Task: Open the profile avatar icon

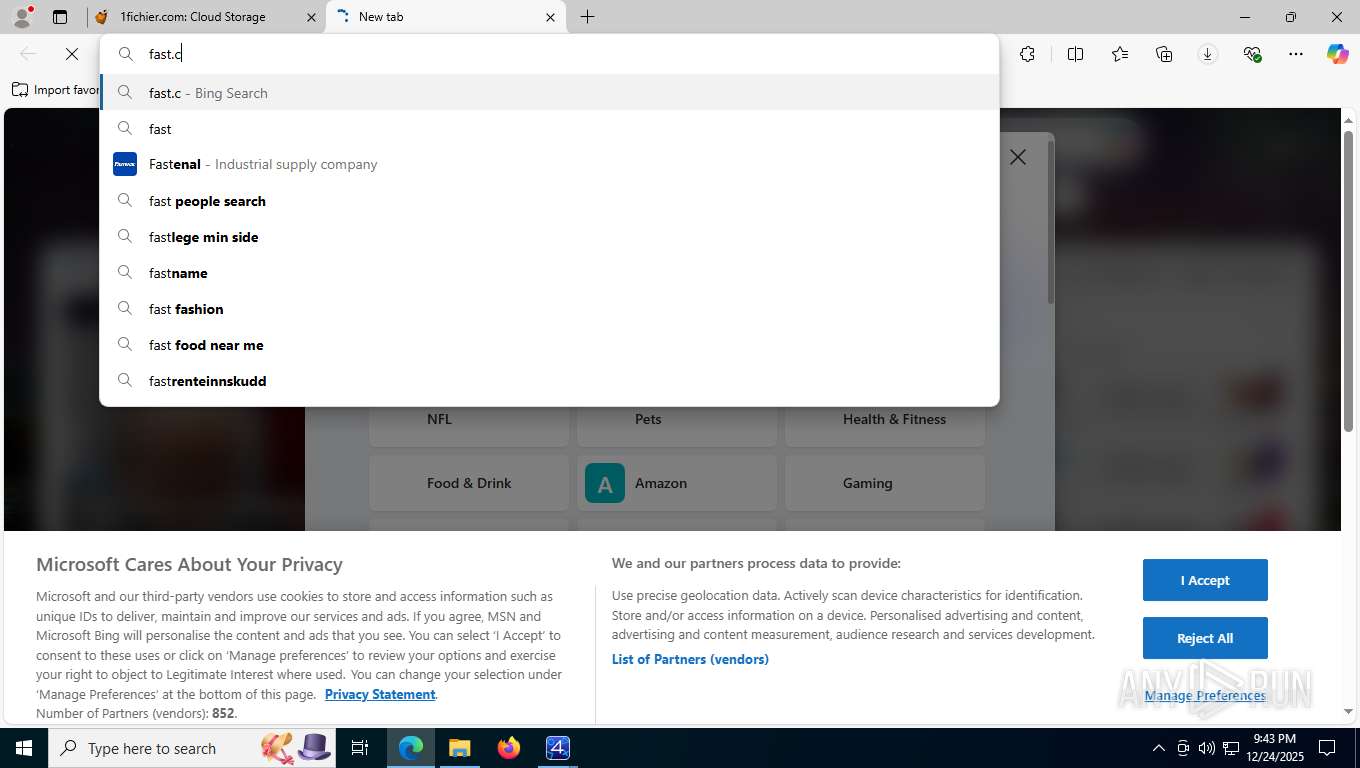Action: (22, 16)
